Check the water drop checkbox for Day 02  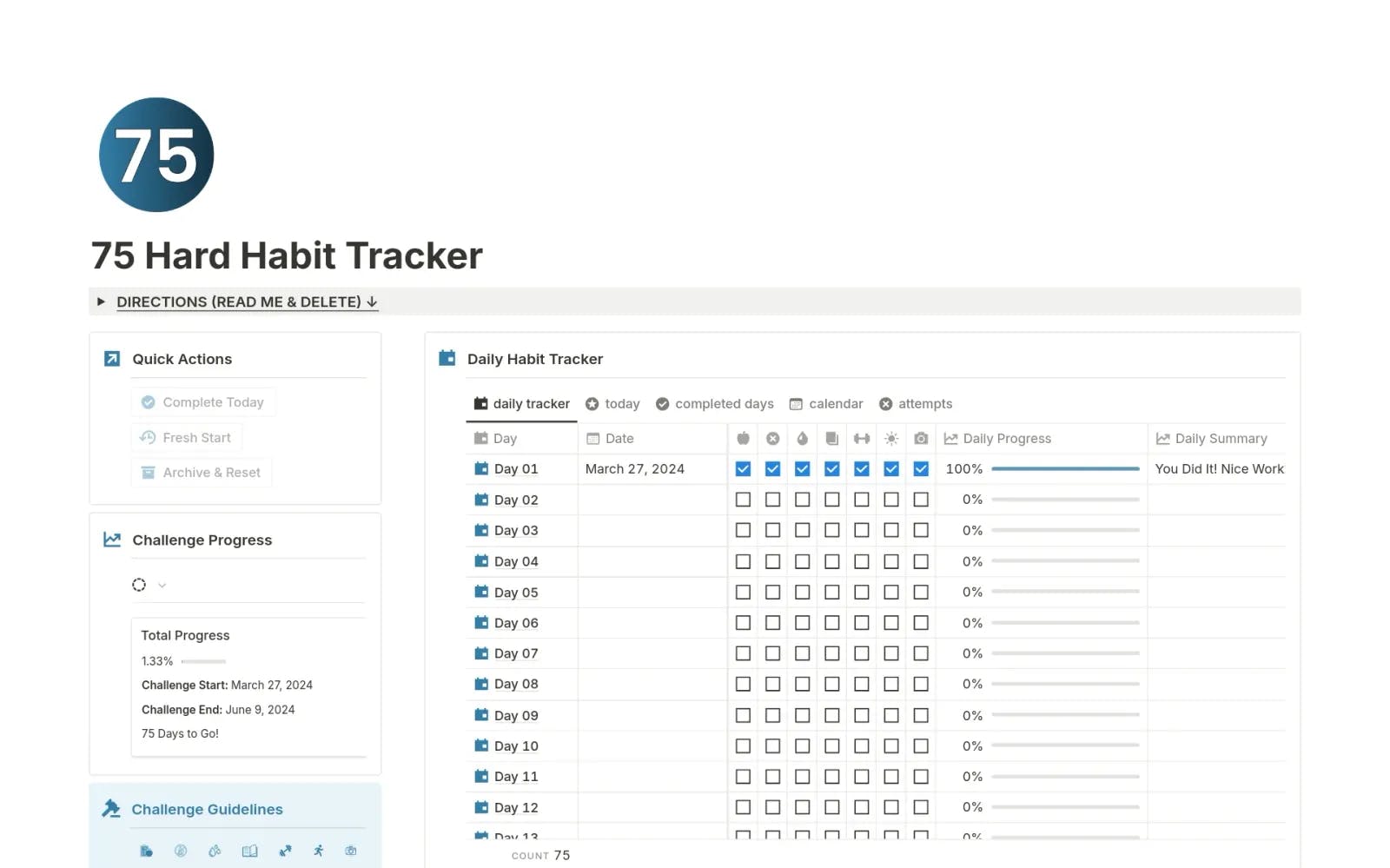pyautogui.click(x=802, y=500)
